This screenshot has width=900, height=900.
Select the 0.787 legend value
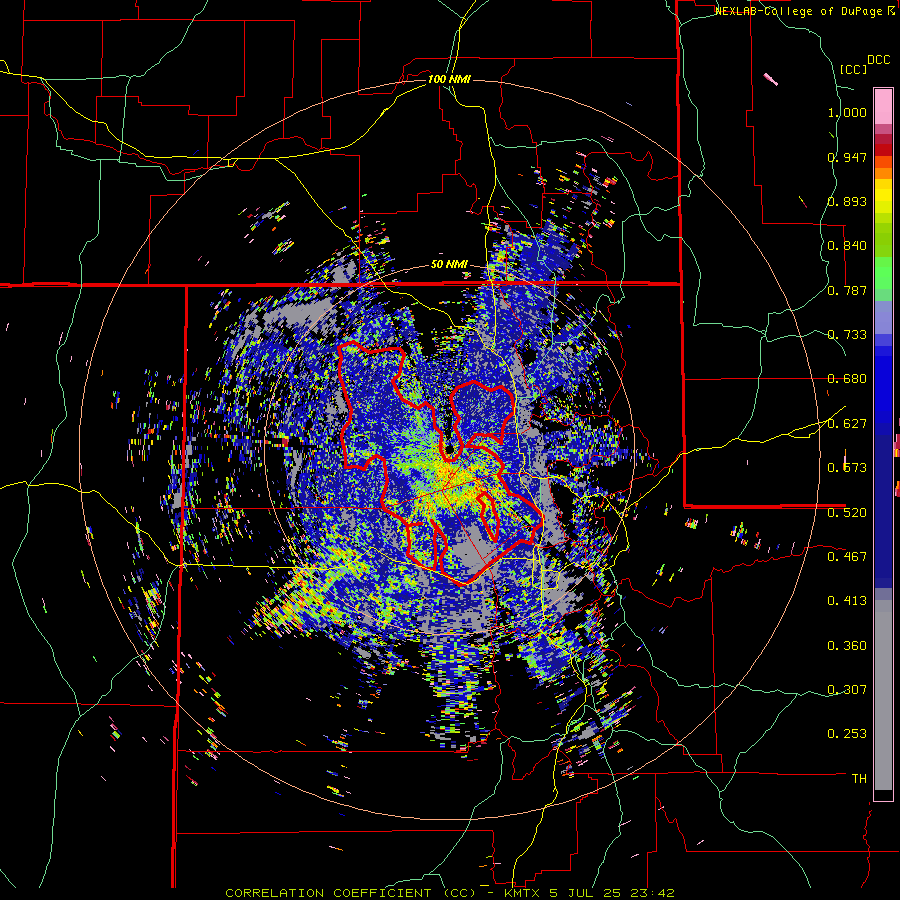[847, 290]
